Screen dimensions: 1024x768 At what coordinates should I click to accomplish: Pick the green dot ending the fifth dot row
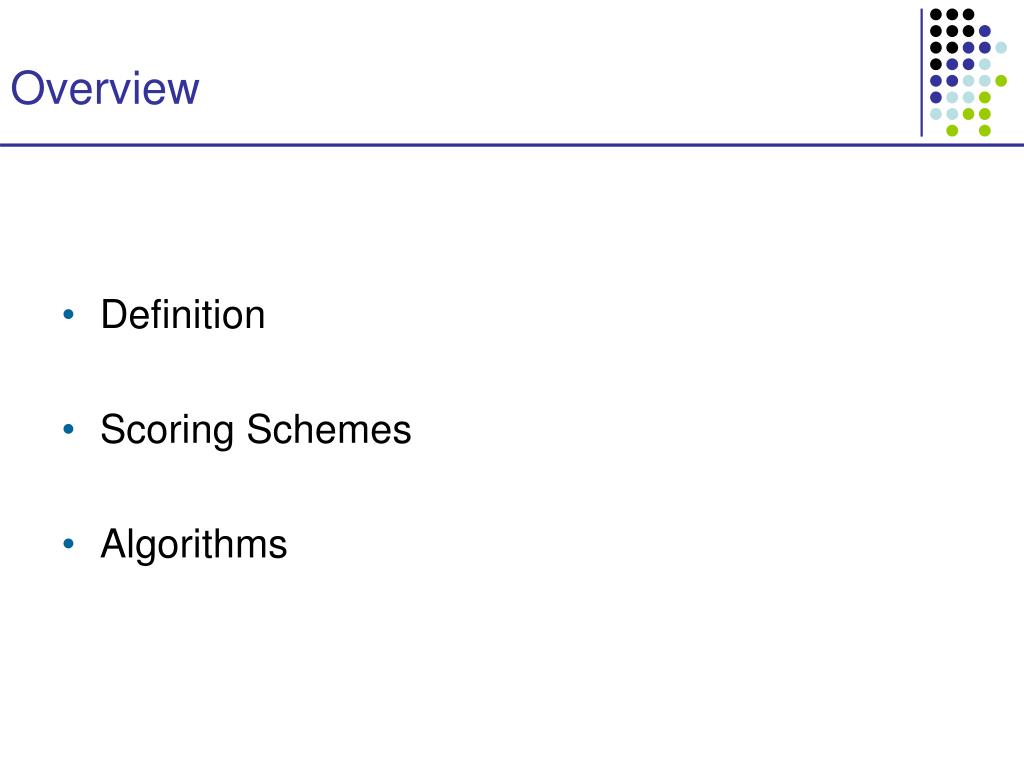1001,81
